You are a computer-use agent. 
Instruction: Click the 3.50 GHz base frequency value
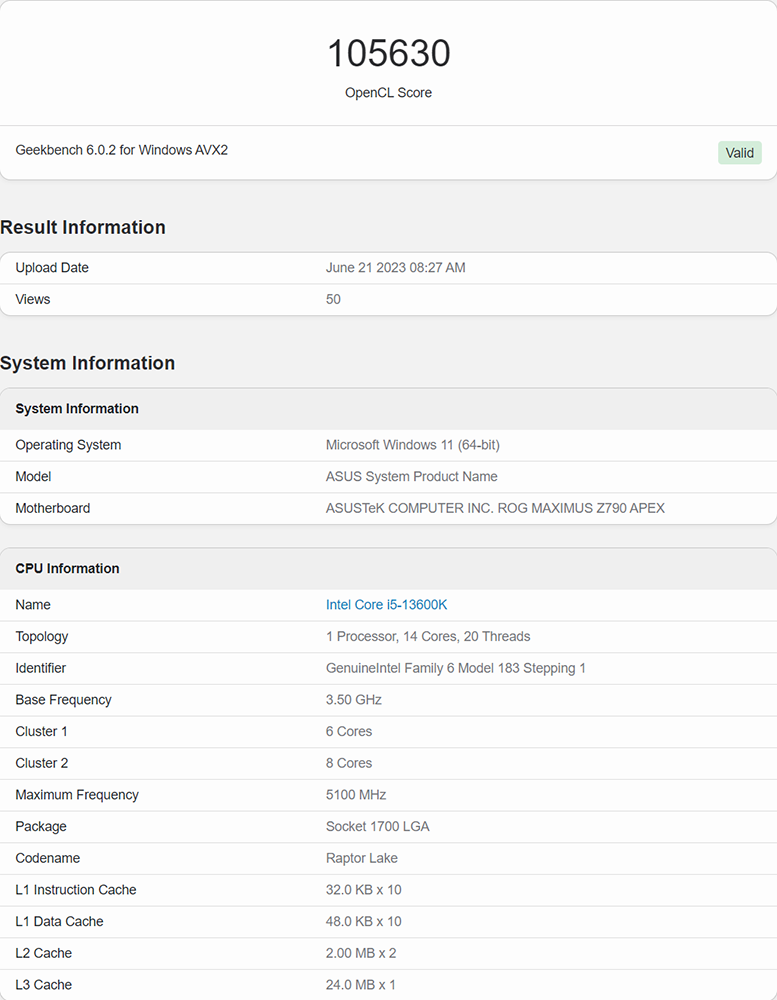click(x=353, y=700)
